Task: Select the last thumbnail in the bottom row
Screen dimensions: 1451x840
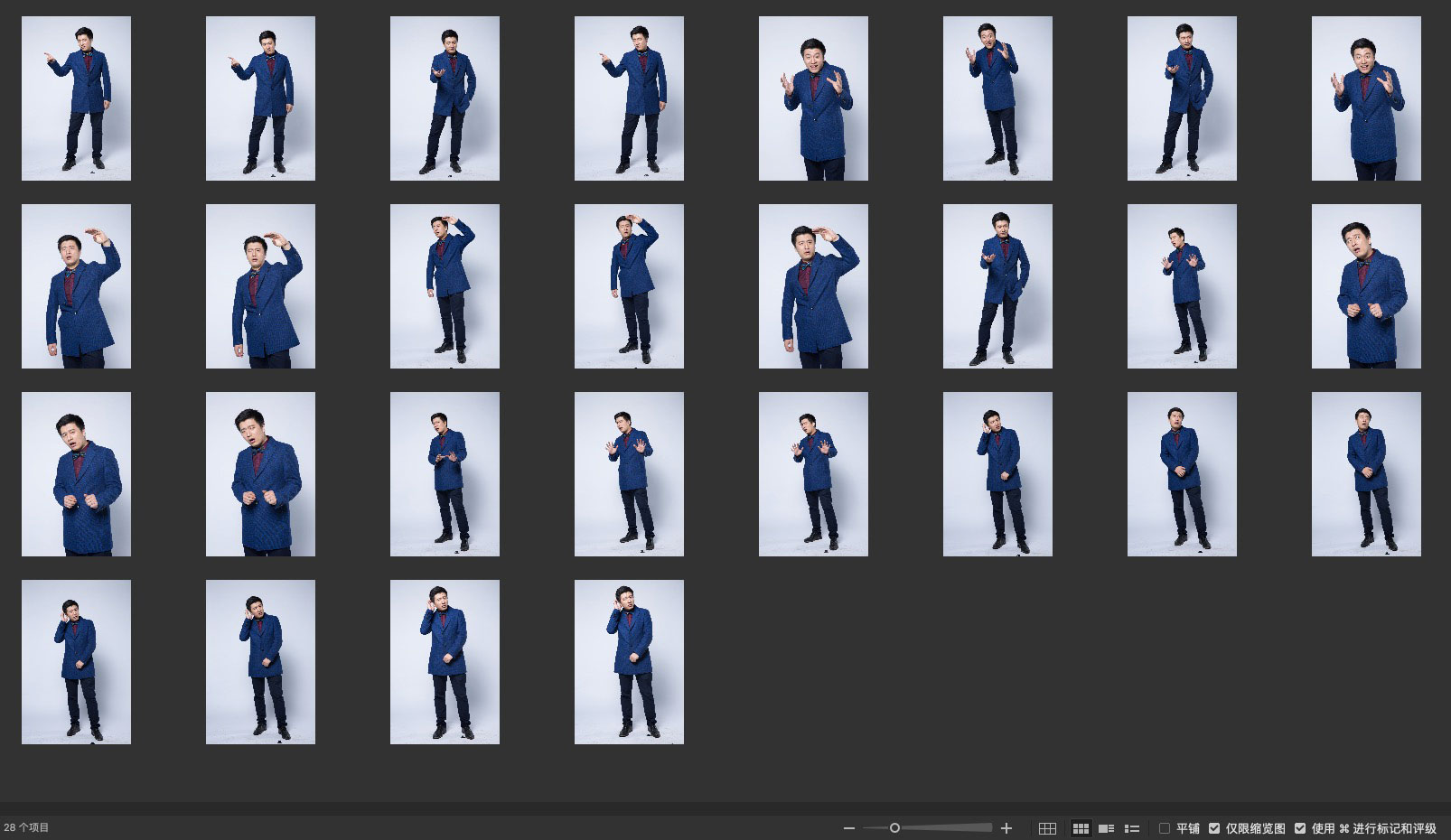Action: point(629,662)
